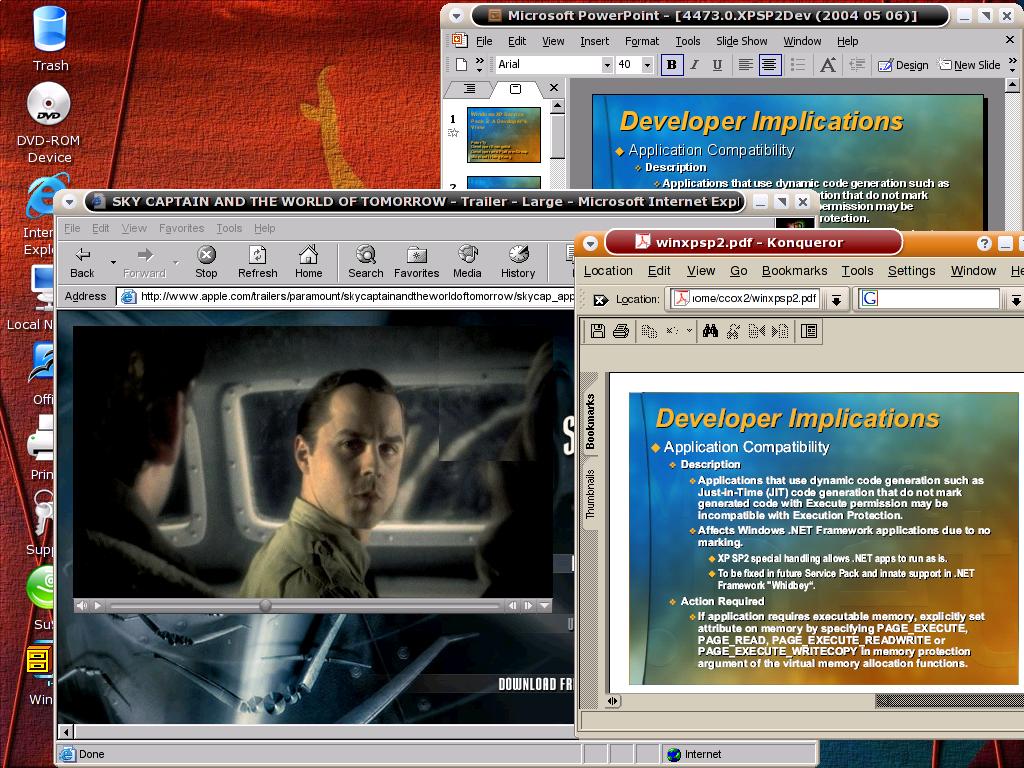Image resolution: width=1024 pixels, height=768 pixels.
Task: Step the trailer forward one frame
Action: tap(528, 605)
